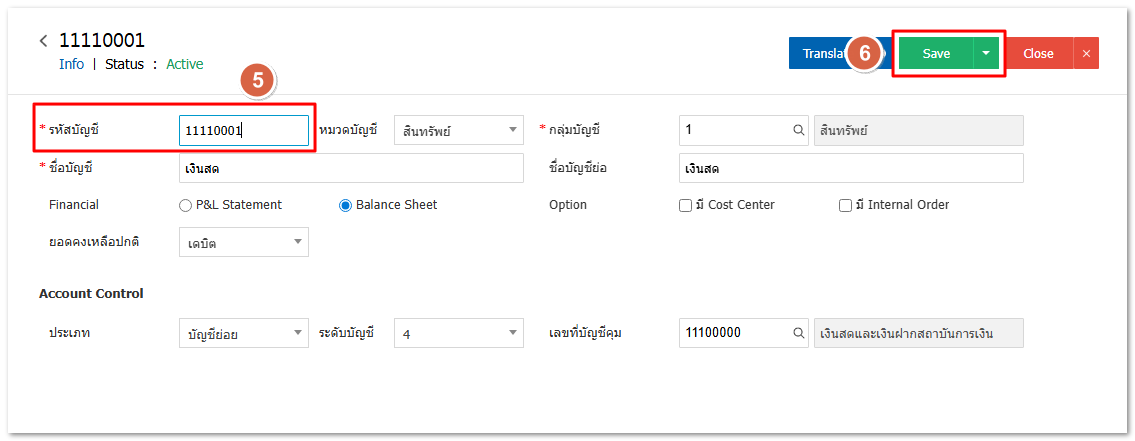The height and width of the screenshot is (441, 1135).
Task: Expand the ยอดคงเหลือปกติ dropdown
Action: 244,242
